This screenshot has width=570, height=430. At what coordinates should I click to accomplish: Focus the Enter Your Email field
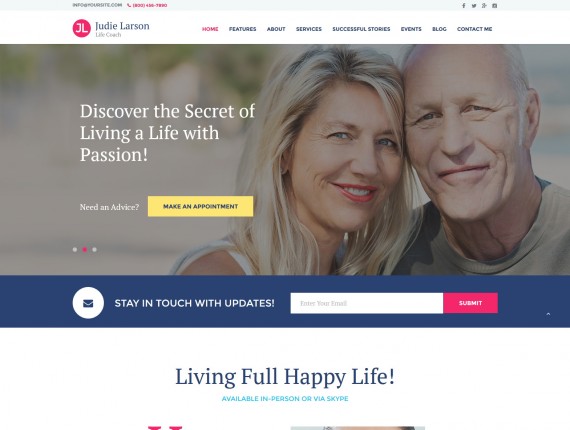pyautogui.click(x=367, y=303)
